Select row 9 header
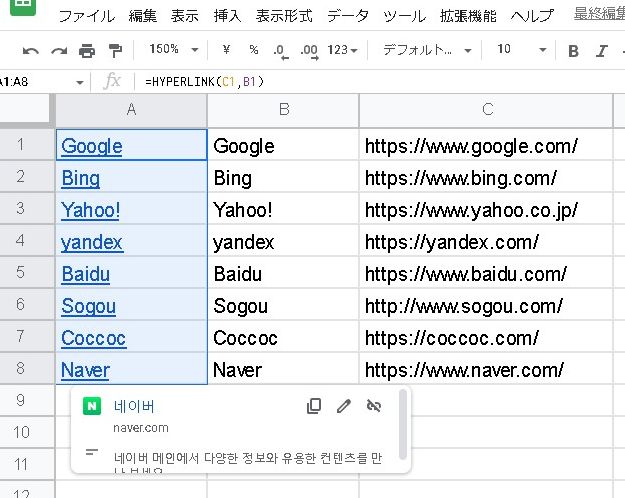 27,400
